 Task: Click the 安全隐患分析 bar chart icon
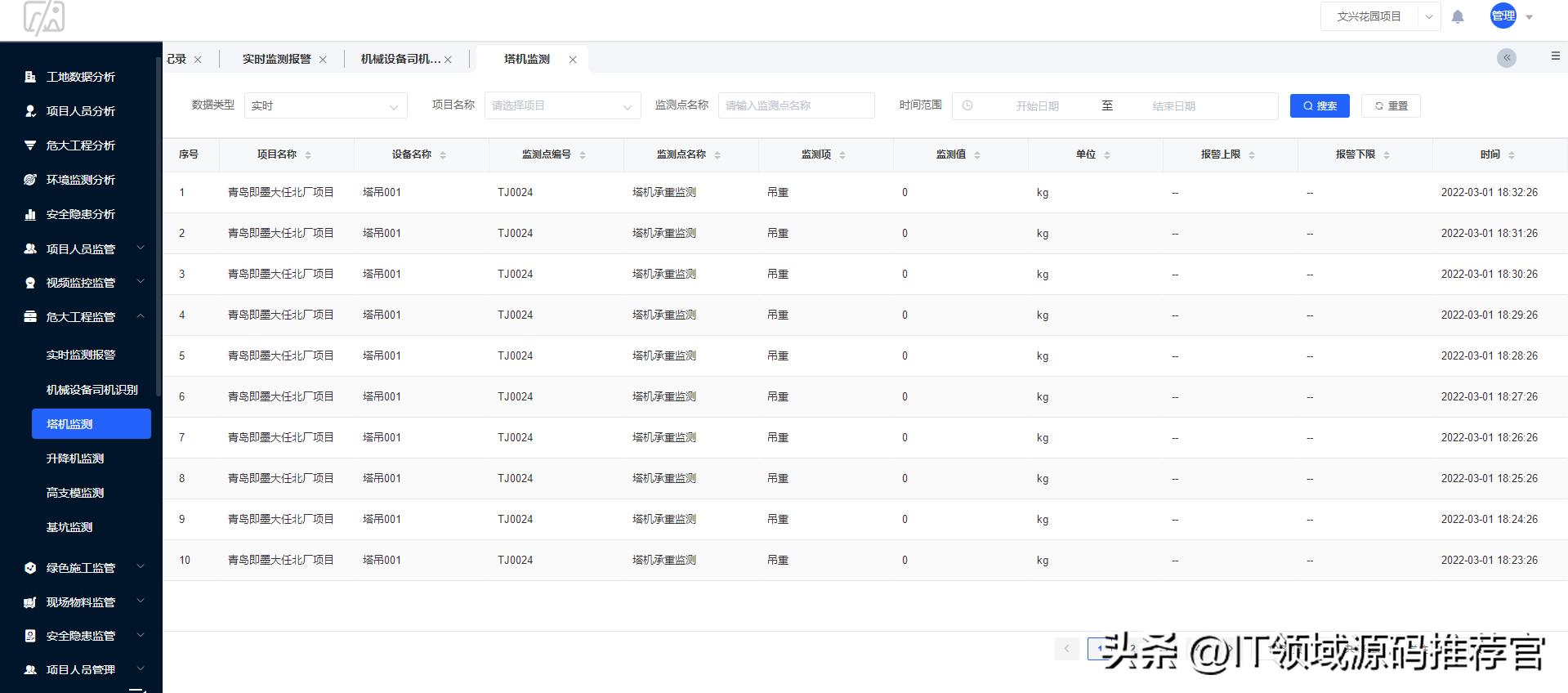tap(30, 214)
